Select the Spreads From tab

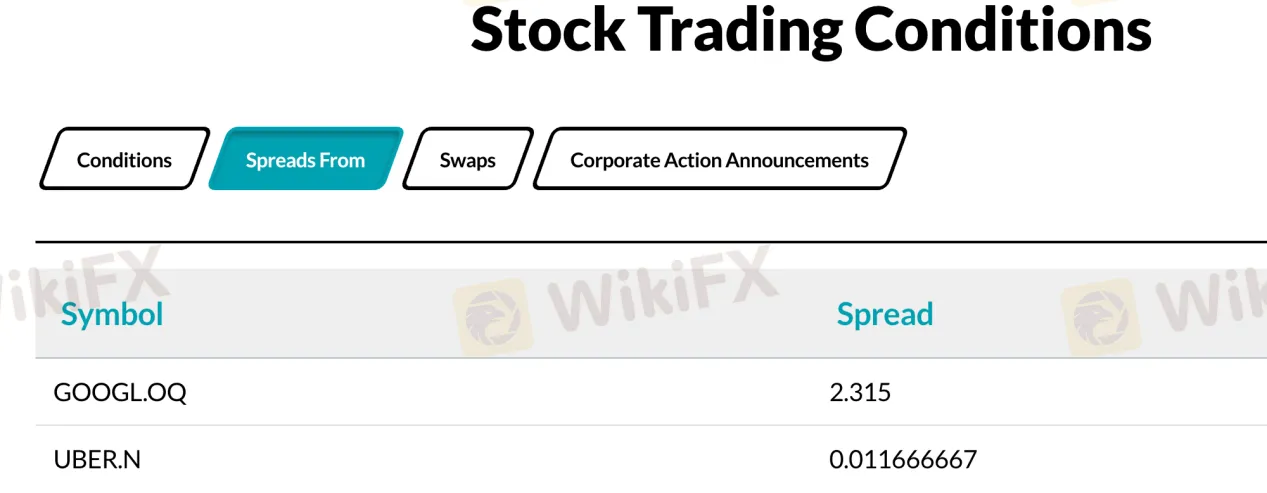[x=305, y=159]
